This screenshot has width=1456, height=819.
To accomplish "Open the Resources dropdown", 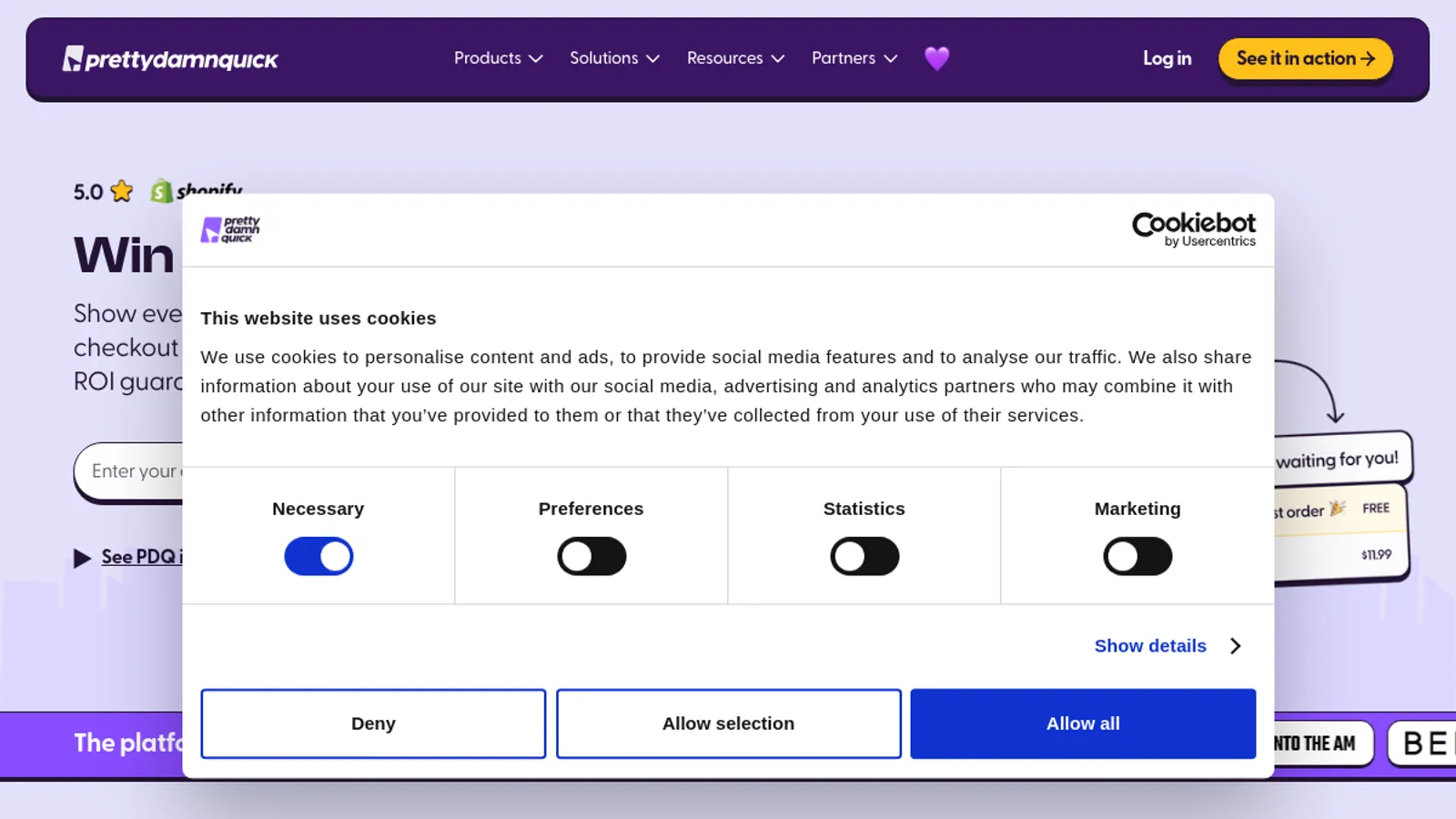I will 735,58.
